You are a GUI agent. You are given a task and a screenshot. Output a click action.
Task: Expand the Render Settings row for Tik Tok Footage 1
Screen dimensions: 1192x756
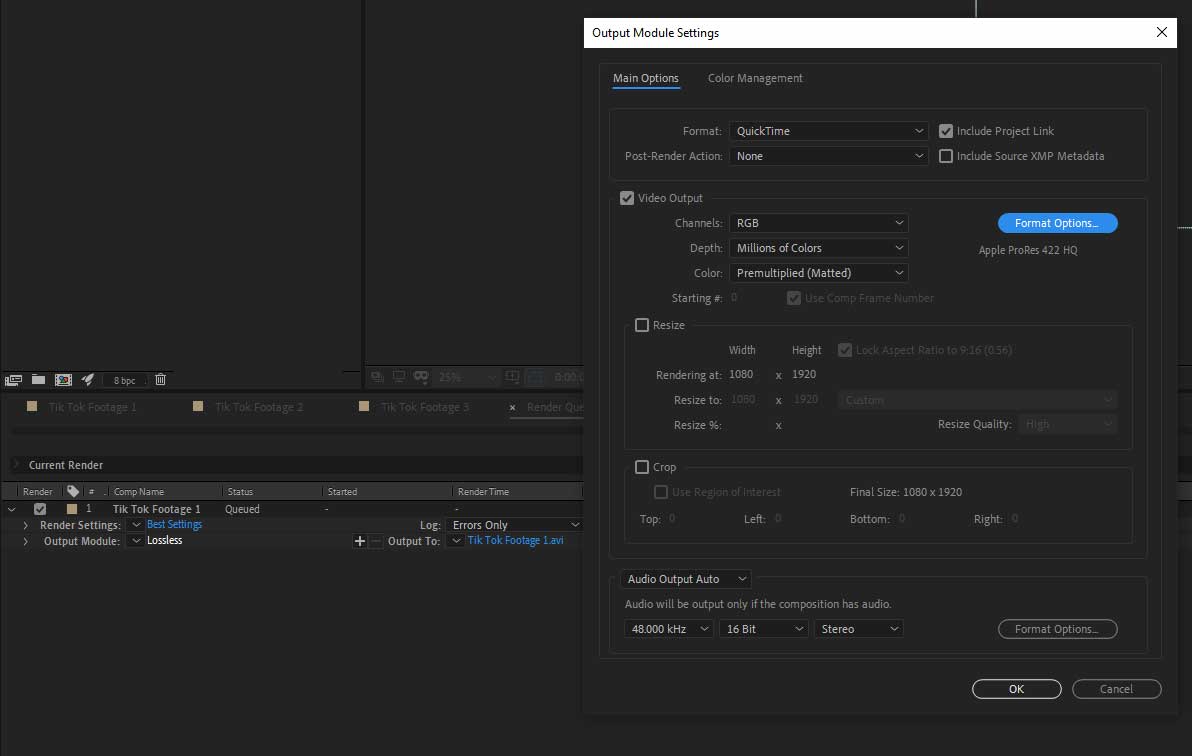(25, 524)
